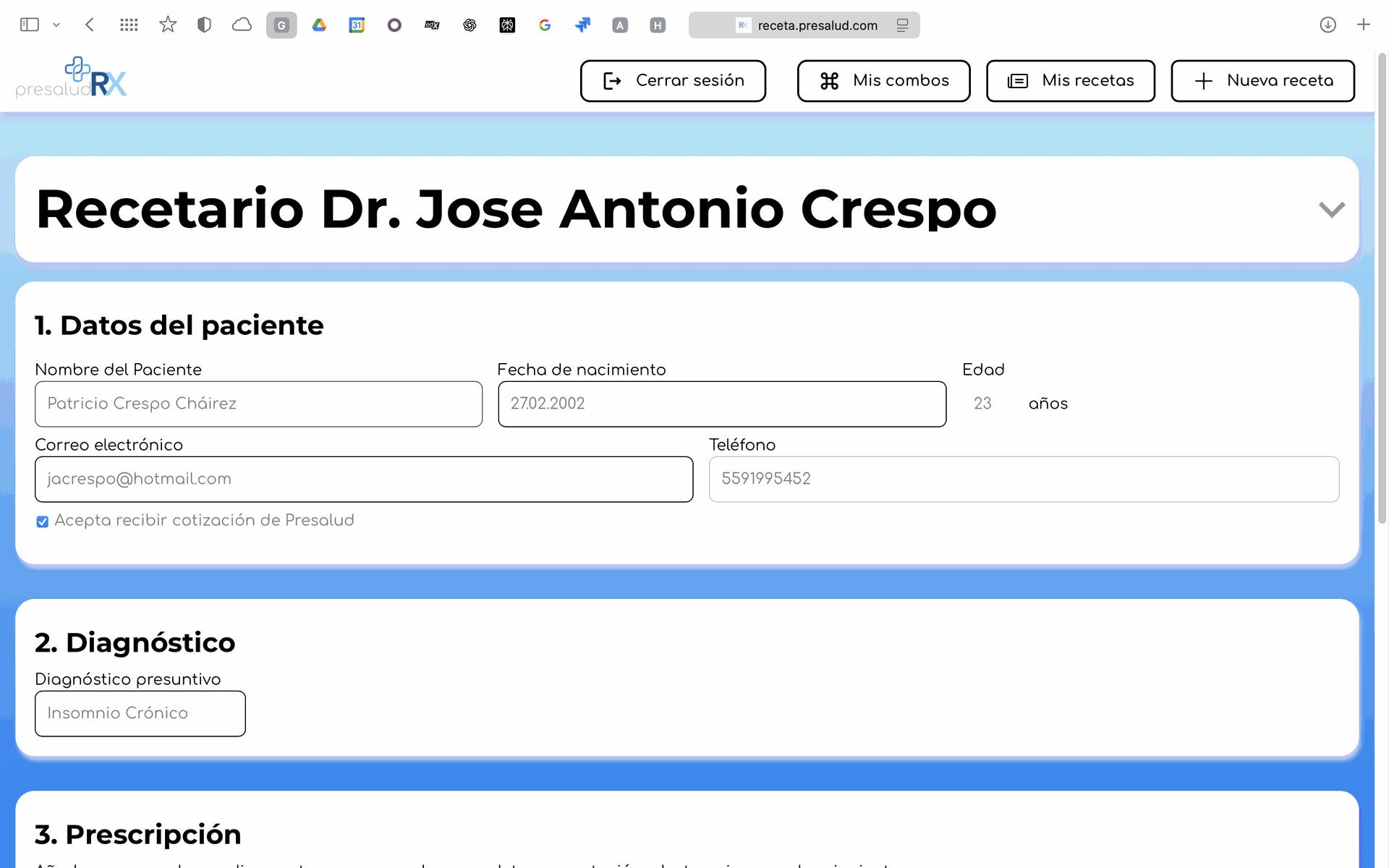Click the browser back arrow
The width and height of the screenshot is (1389, 868).
[90, 25]
